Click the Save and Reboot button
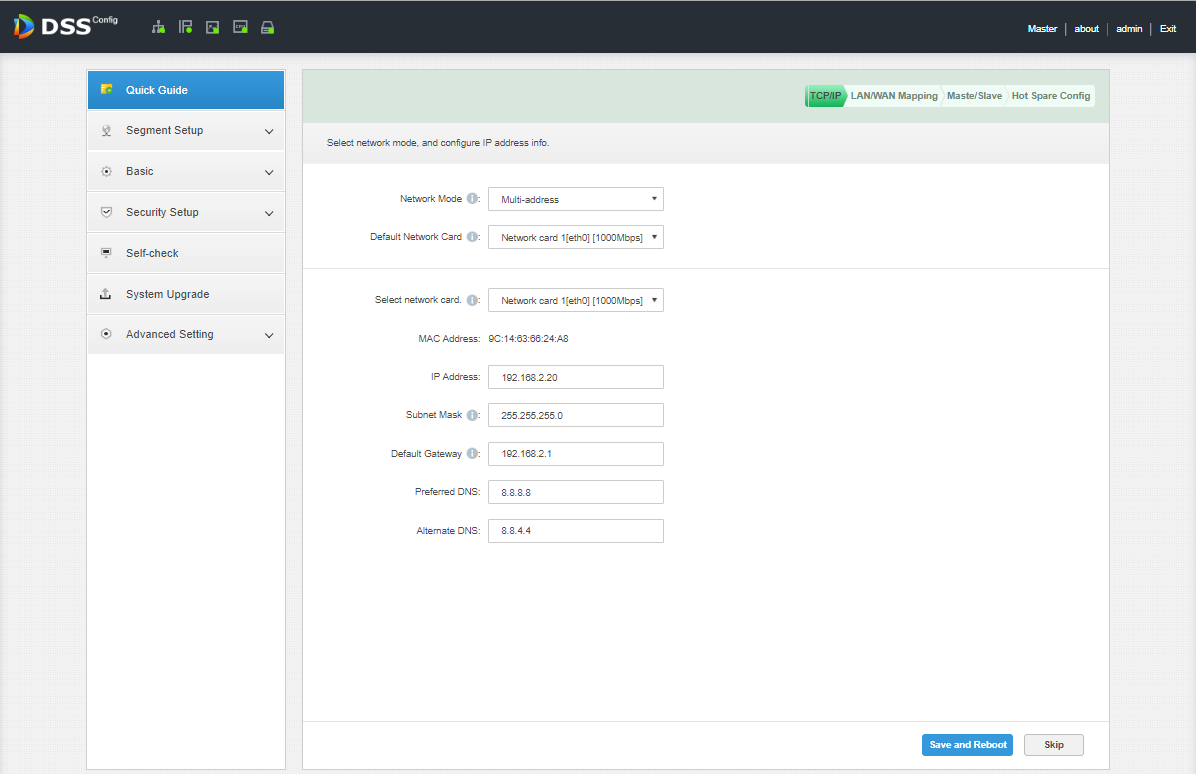The image size is (1196, 774). 967,745
